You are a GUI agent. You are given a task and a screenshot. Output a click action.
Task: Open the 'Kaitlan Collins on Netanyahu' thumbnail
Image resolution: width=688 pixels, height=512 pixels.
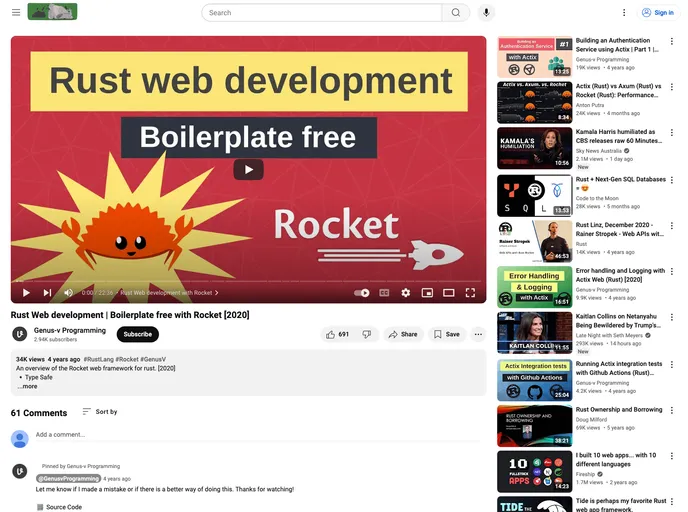coord(534,333)
